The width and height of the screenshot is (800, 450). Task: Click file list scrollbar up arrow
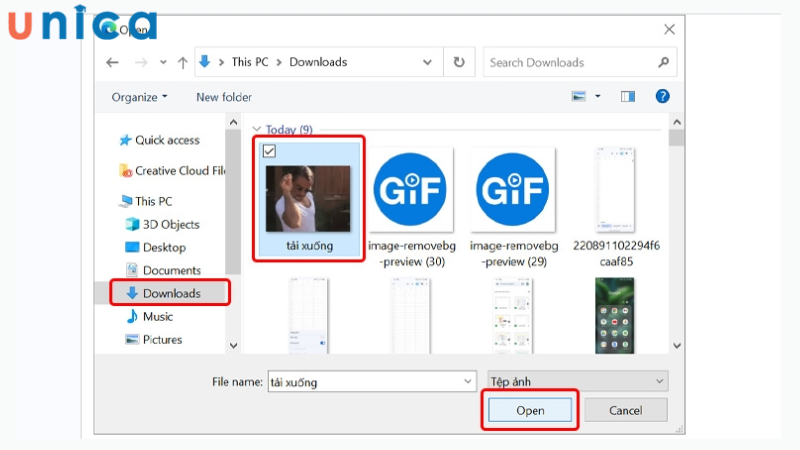click(x=677, y=122)
